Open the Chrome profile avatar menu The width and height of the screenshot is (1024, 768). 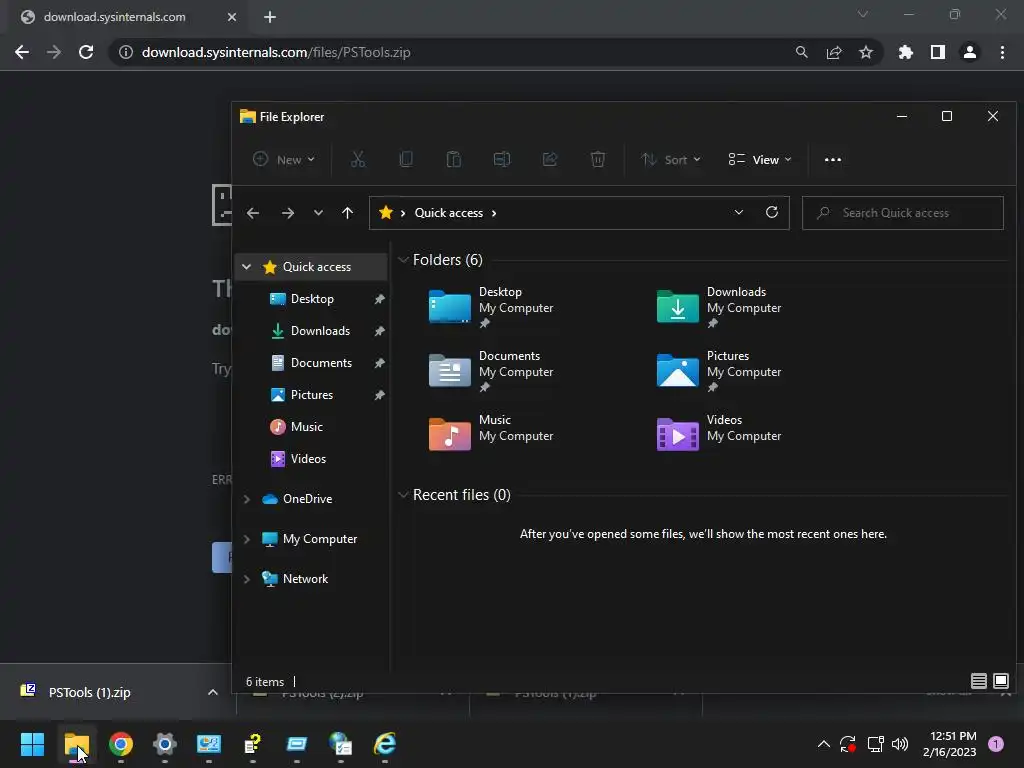(970, 52)
